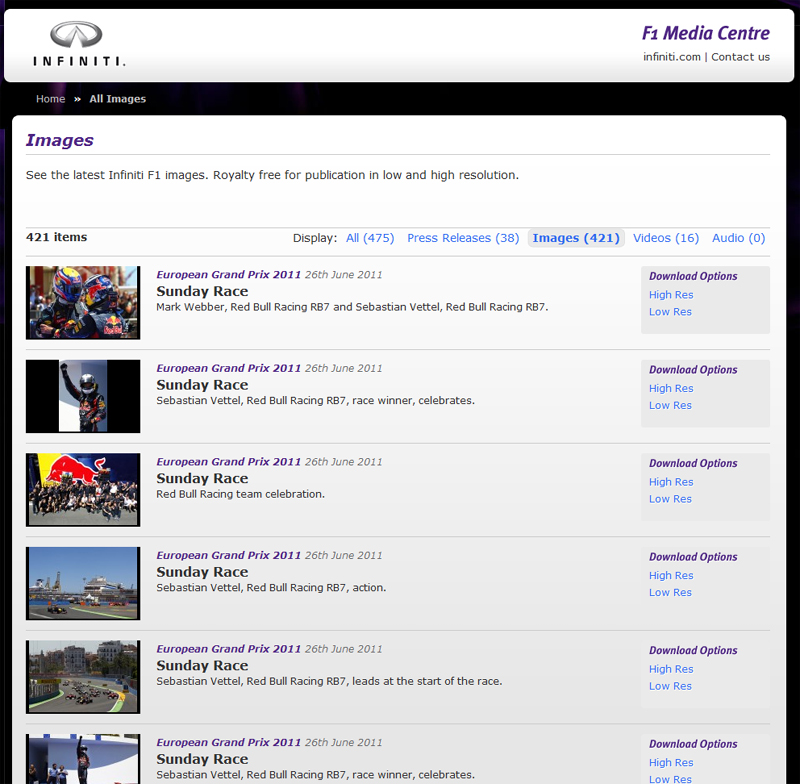This screenshot has width=800, height=784.
Task: Filter by Press Releases (38)
Action: point(463,238)
